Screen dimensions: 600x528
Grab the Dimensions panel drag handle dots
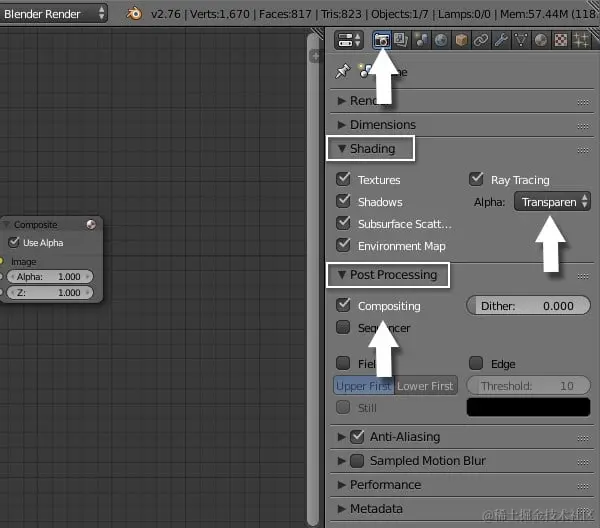click(583, 126)
